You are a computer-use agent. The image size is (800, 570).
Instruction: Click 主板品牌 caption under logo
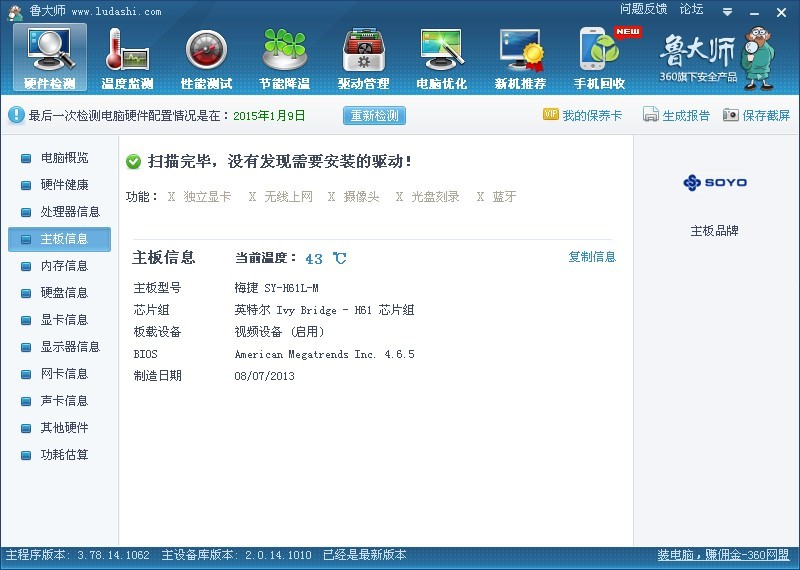714,231
